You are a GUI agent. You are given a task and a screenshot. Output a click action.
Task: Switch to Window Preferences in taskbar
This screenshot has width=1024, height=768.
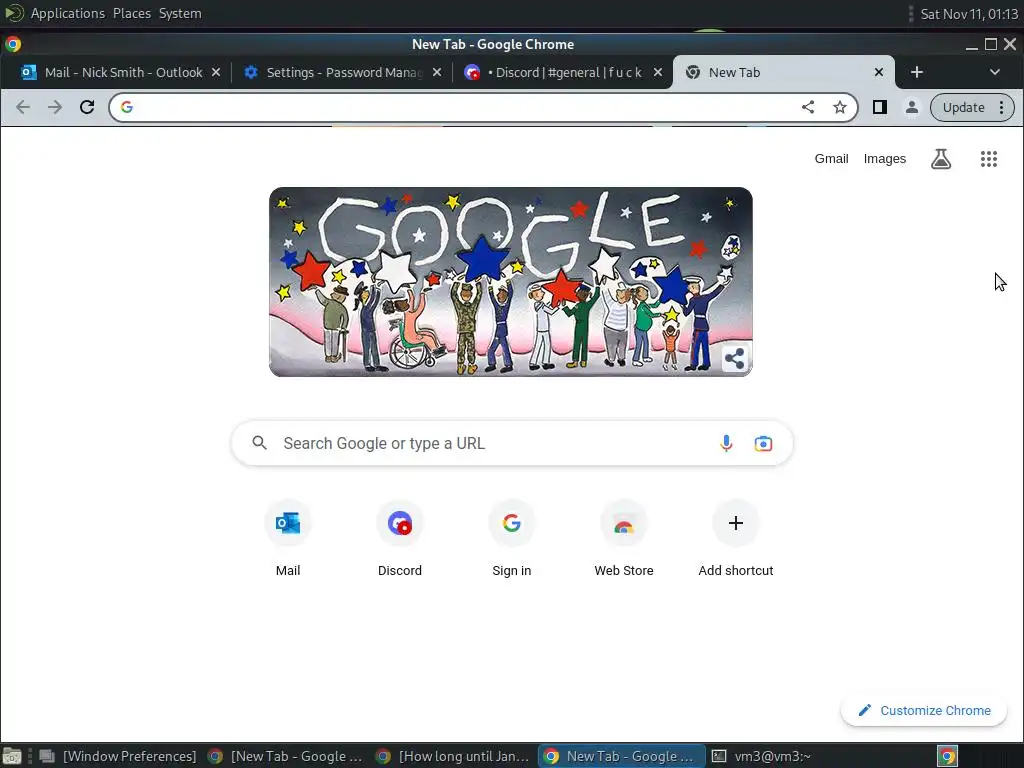click(x=119, y=756)
